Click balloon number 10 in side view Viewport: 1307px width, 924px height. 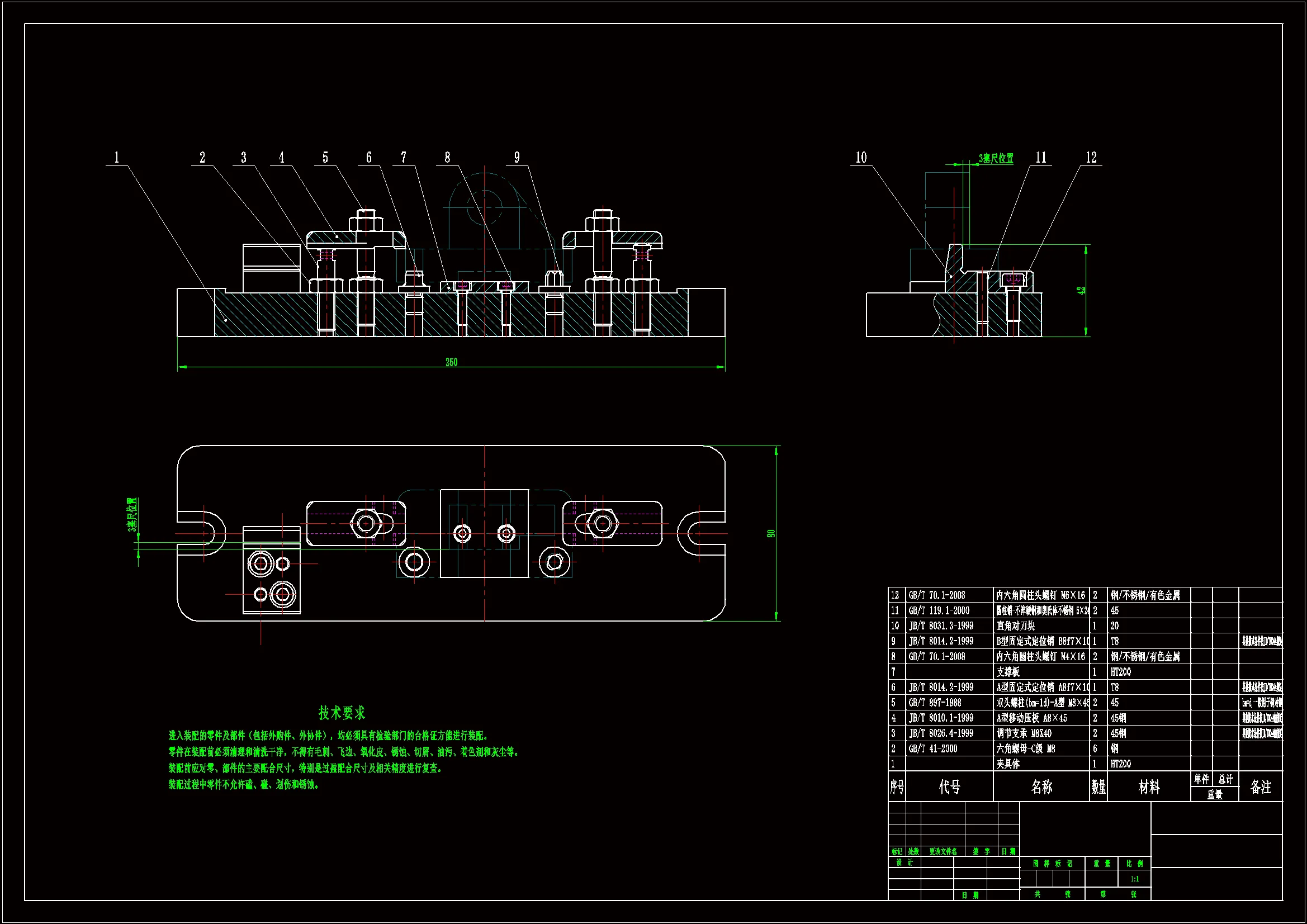pos(861,158)
